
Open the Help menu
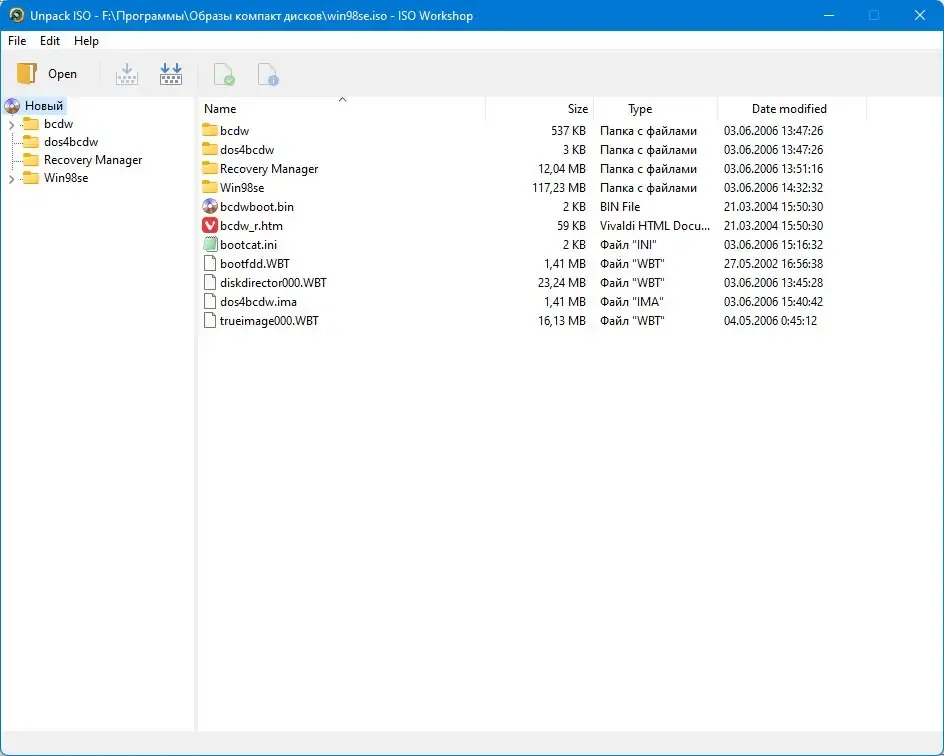coord(86,41)
